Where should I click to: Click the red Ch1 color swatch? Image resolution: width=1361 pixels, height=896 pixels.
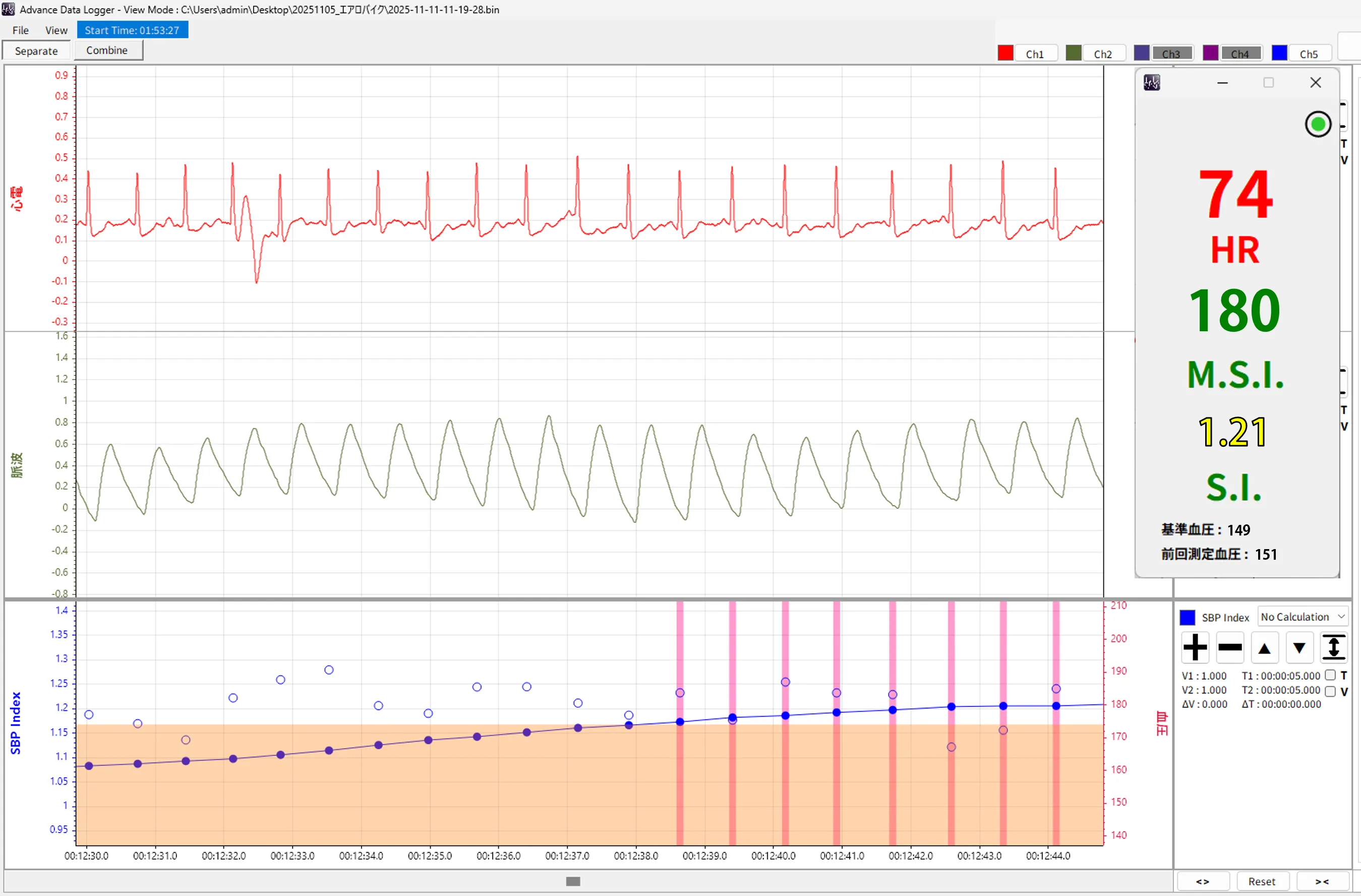(1005, 53)
